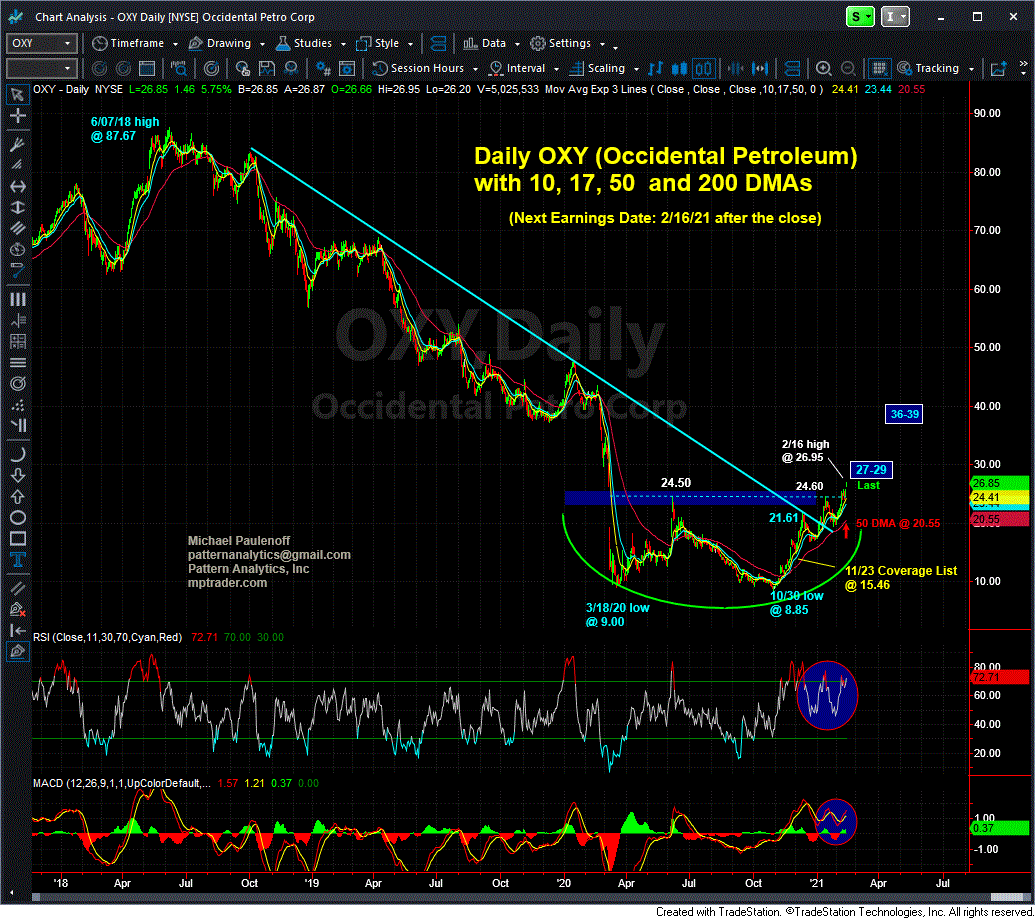Click the Tracking button

(928, 68)
